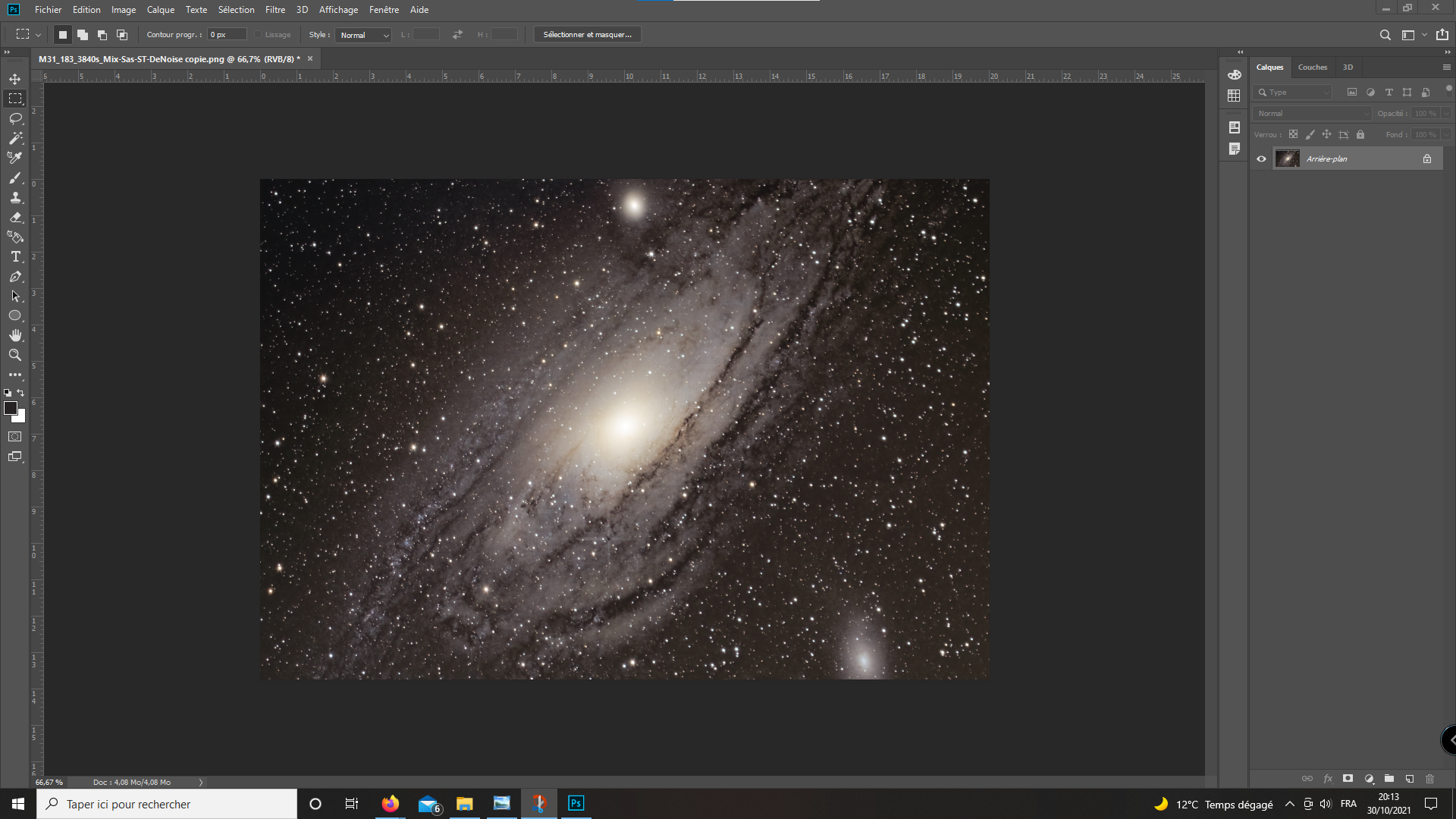Open the layer blend mode dropdown

pyautogui.click(x=1312, y=114)
